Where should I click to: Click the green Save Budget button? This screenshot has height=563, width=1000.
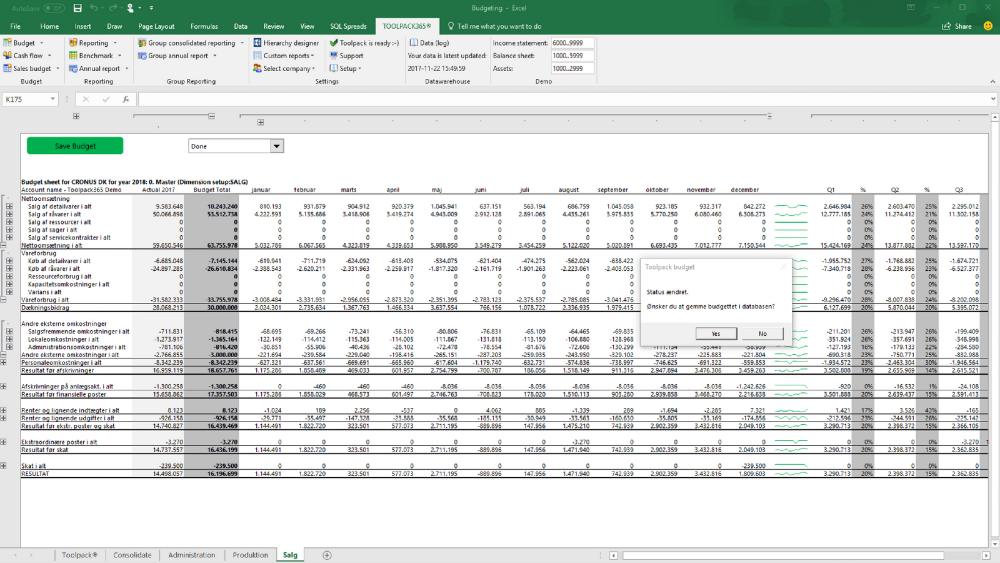(75, 146)
